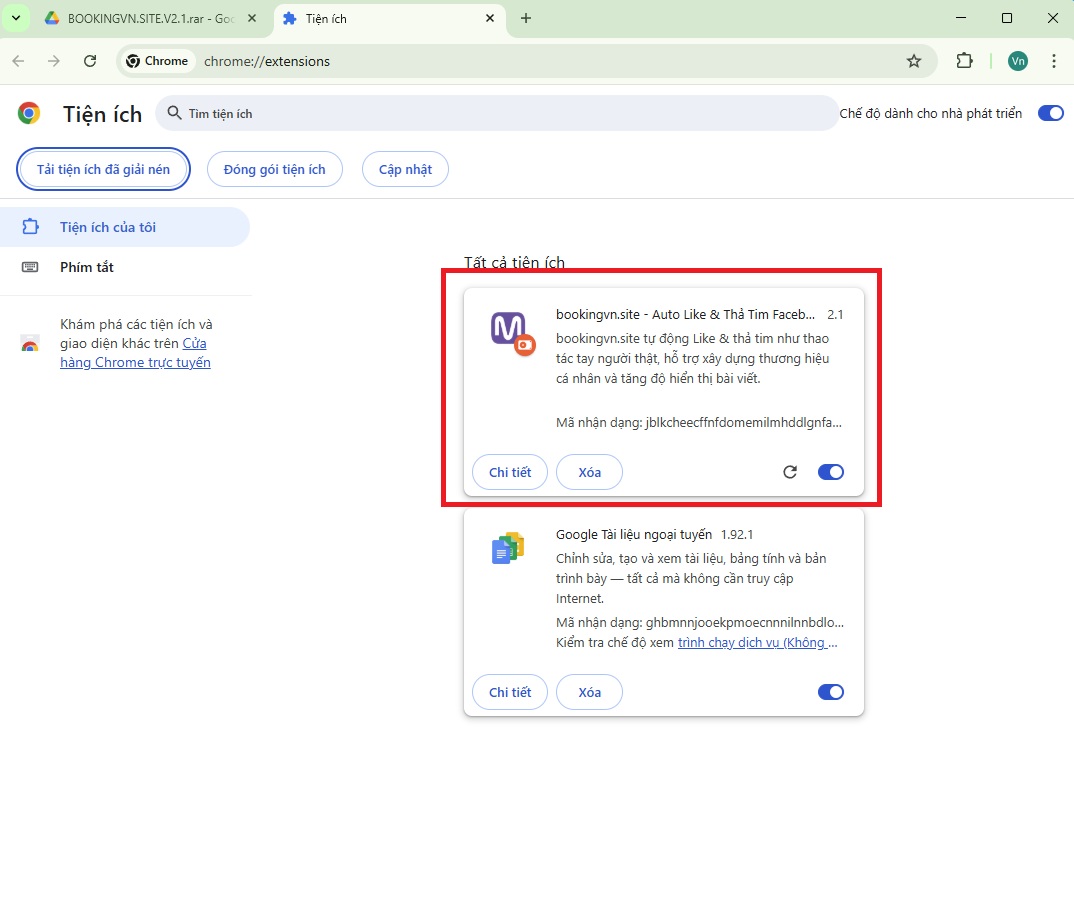The width and height of the screenshot is (1074, 901).
Task: Reload the page with refresh icon
Action: 90,61
